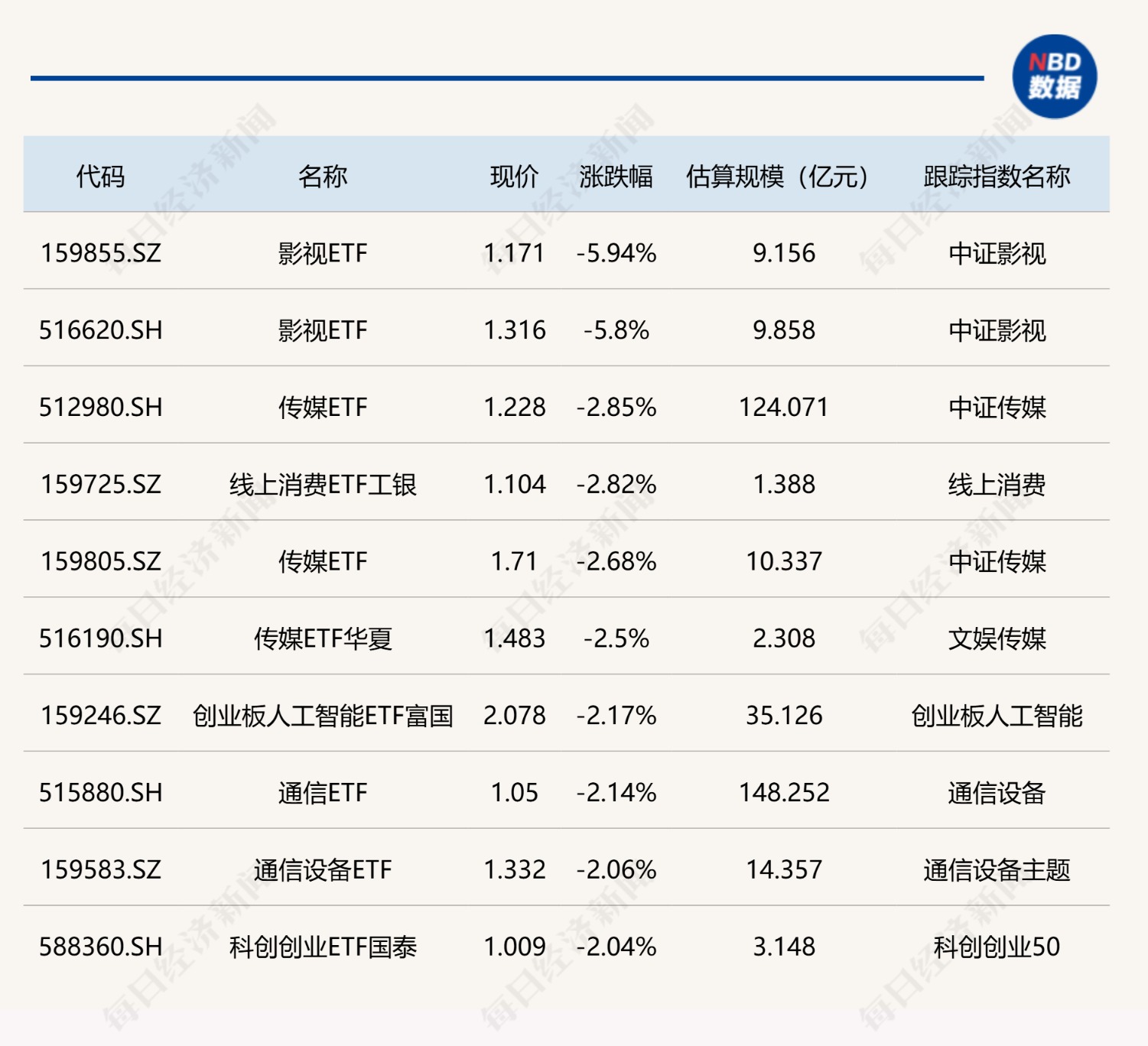Select code 159855.SZ
The width and height of the screenshot is (1148, 1046).
coord(101,253)
